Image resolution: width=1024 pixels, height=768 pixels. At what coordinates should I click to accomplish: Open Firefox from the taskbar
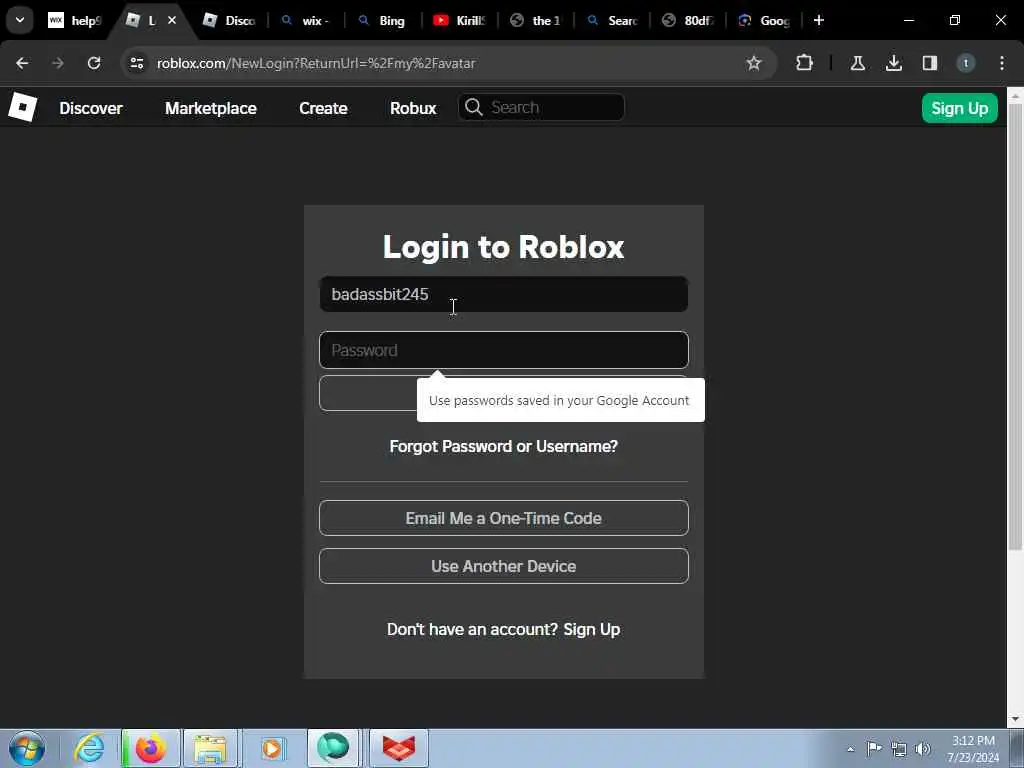[x=151, y=748]
